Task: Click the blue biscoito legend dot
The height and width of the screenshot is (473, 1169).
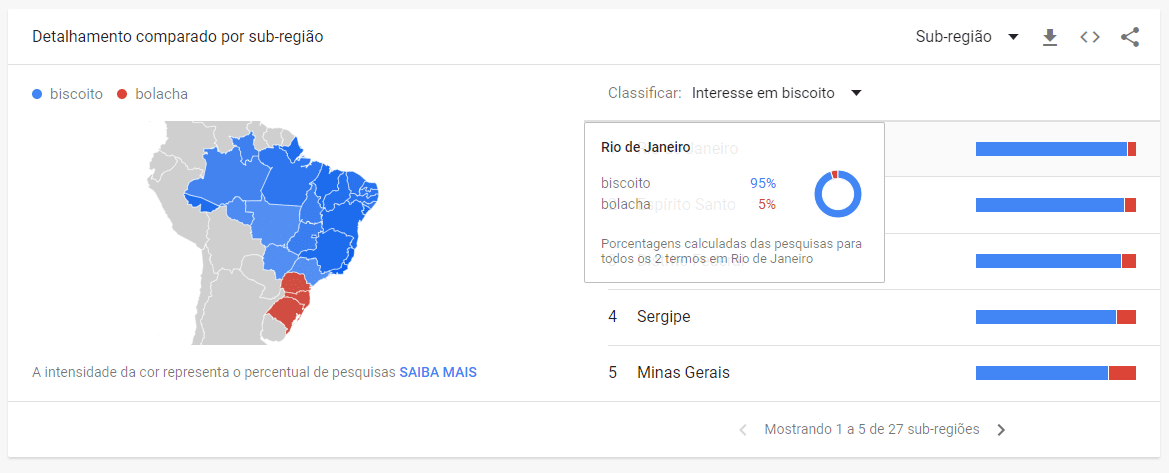Action: (38, 94)
